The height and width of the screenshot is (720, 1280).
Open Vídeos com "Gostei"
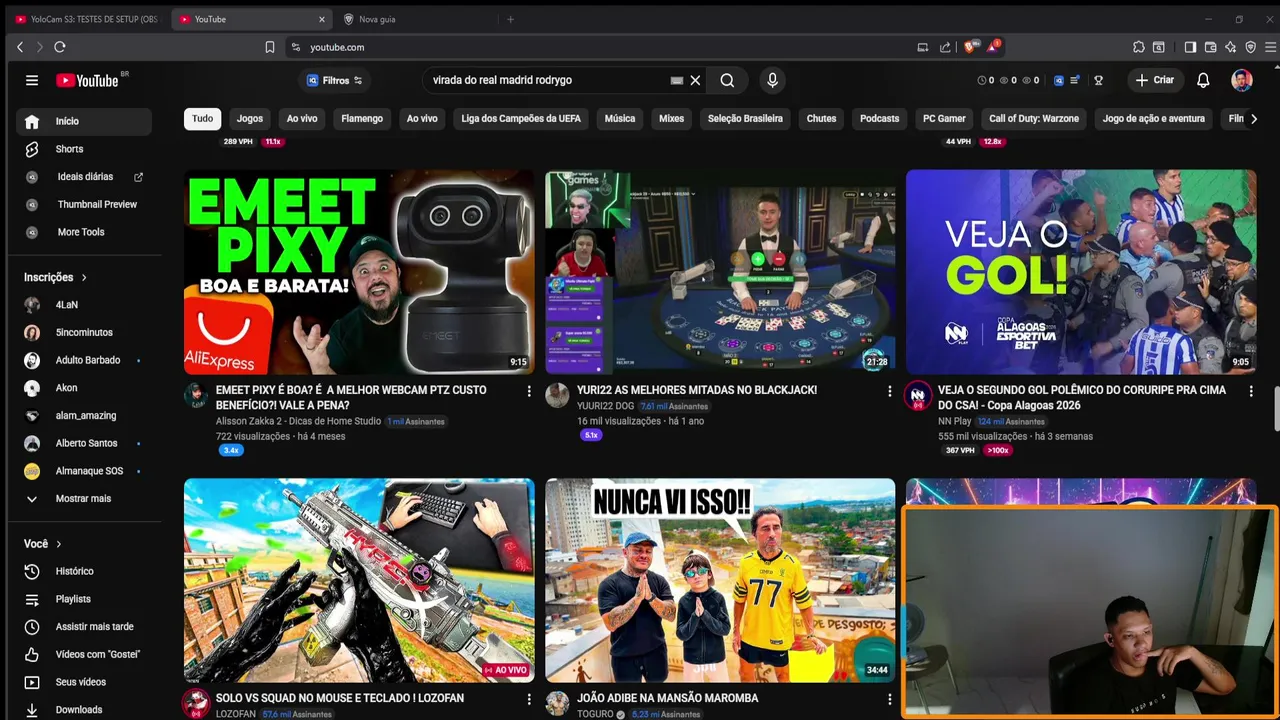click(x=84, y=654)
